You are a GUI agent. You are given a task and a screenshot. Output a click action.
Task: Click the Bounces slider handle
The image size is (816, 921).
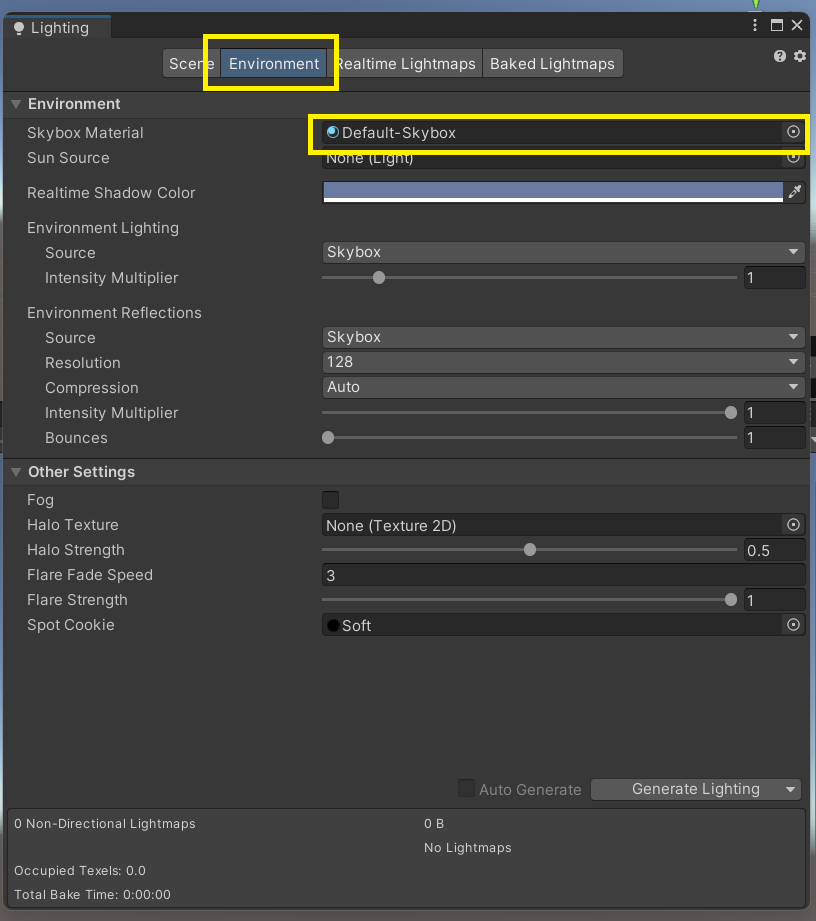(x=328, y=438)
